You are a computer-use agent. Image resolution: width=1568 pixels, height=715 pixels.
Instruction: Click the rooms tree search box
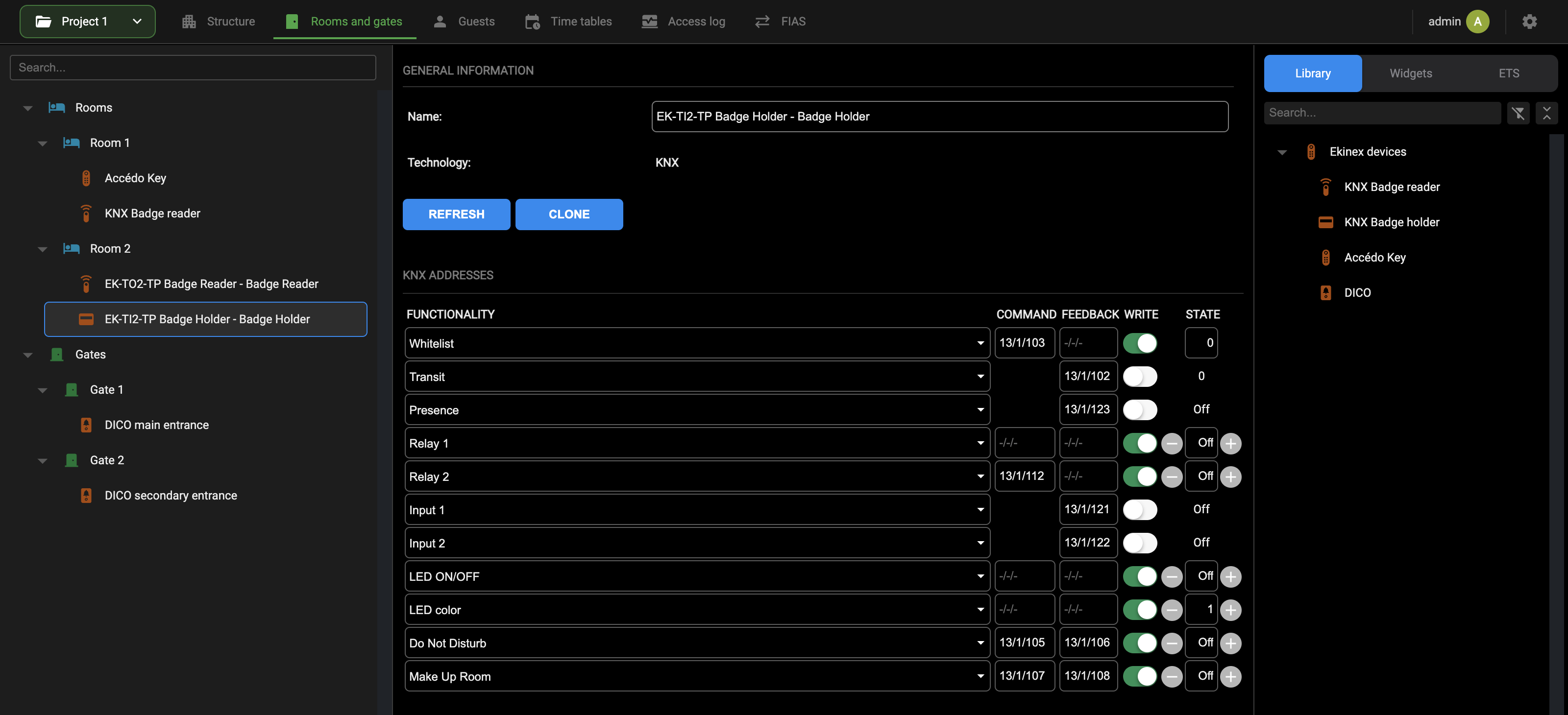(x=193, y=68)
